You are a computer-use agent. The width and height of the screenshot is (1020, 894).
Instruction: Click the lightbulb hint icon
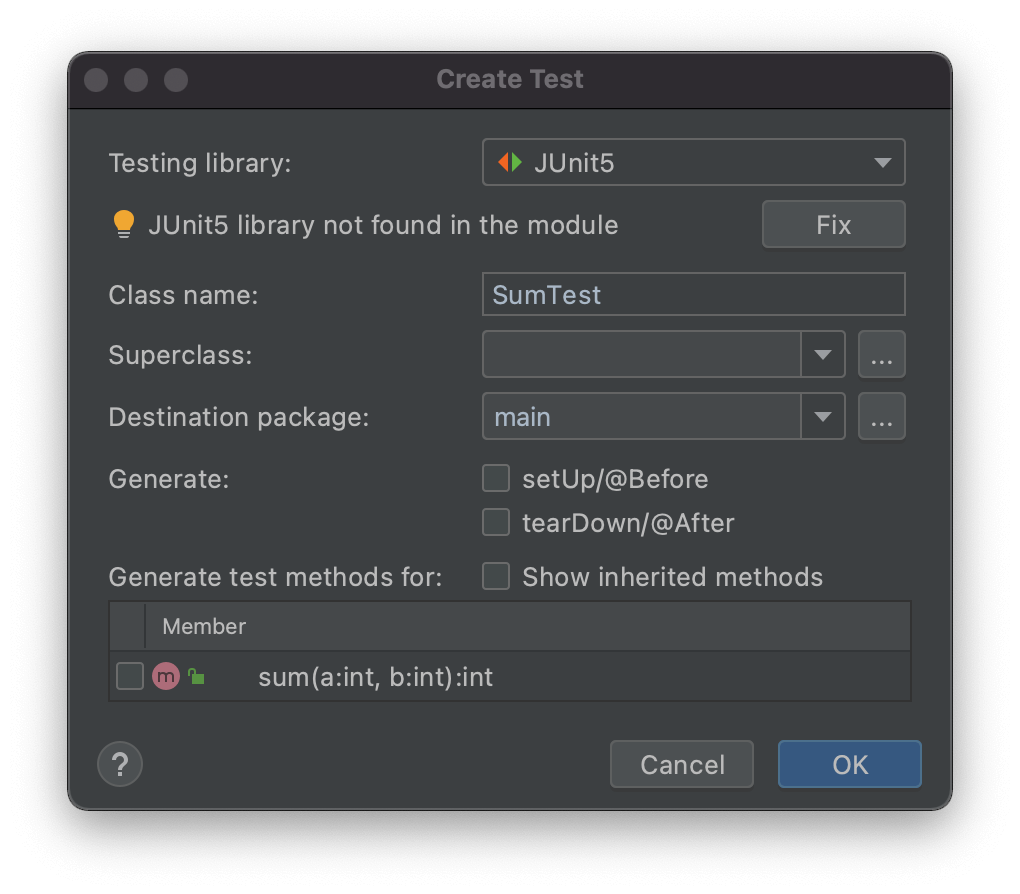[124, 224]
